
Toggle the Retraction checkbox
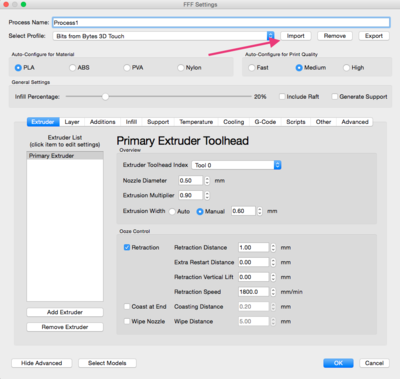[x=127, y=247]
